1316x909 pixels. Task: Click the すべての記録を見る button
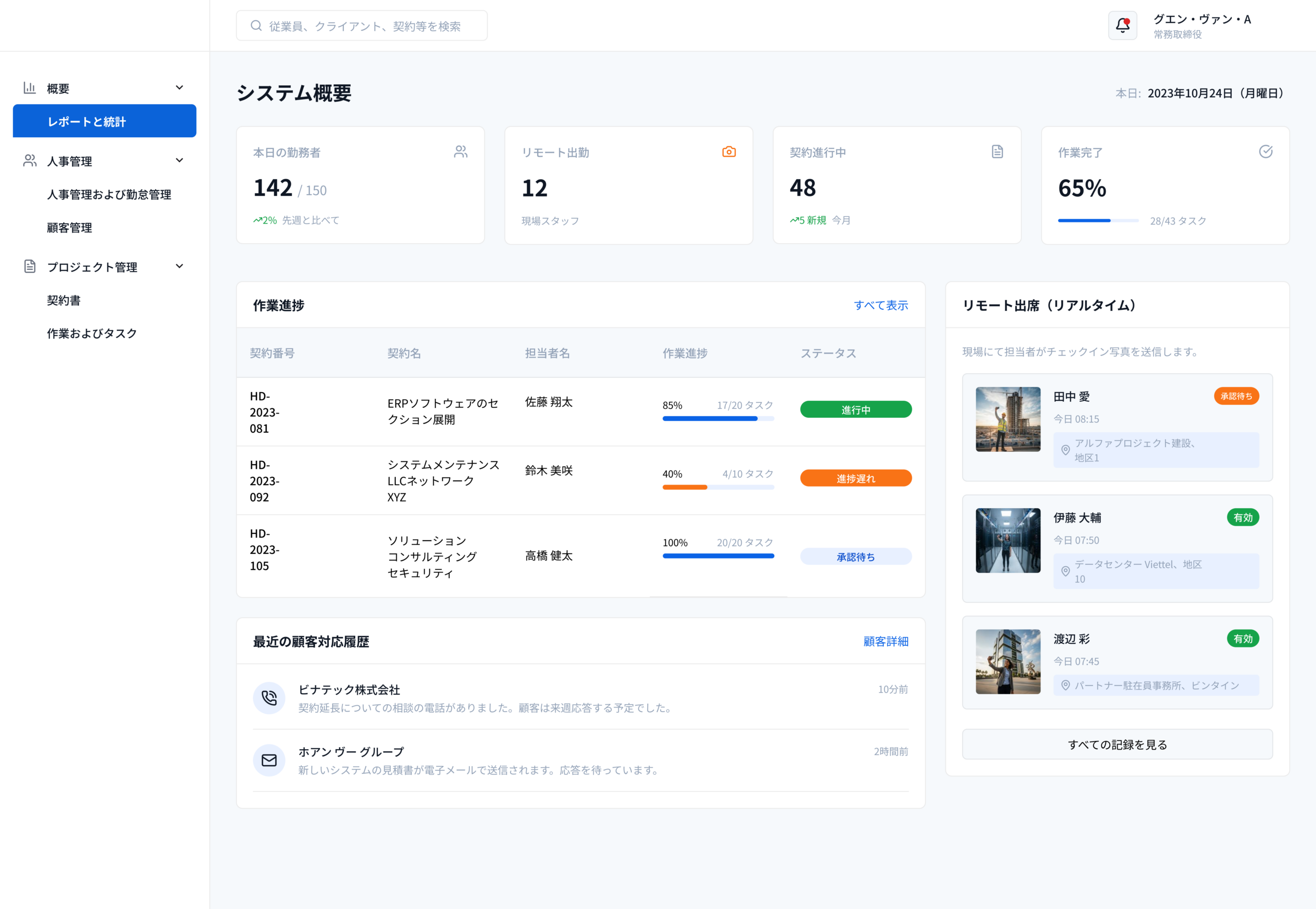tap(1117, 745)
